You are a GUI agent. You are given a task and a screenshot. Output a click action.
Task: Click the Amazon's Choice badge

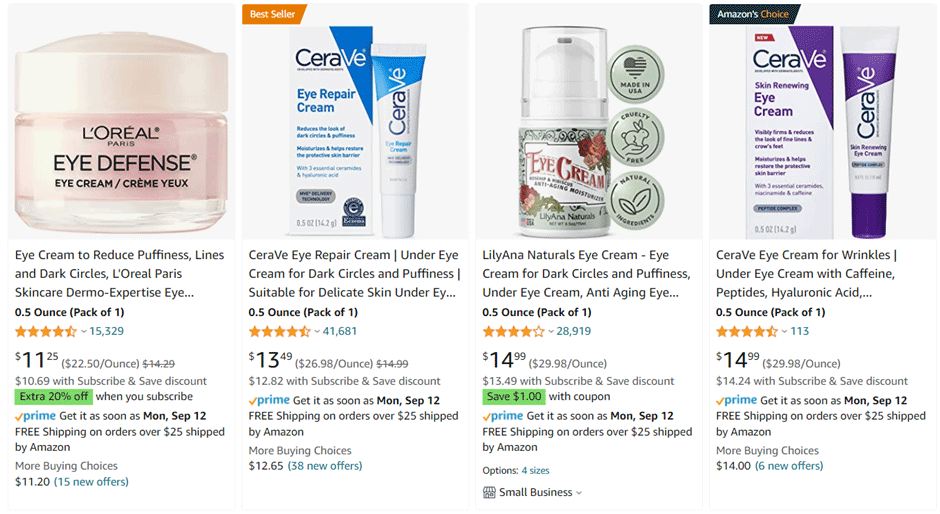tap(750, 14)
